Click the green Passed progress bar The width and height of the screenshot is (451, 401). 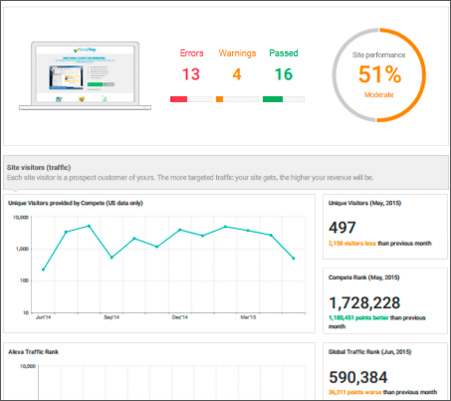[x=284, y=99]
